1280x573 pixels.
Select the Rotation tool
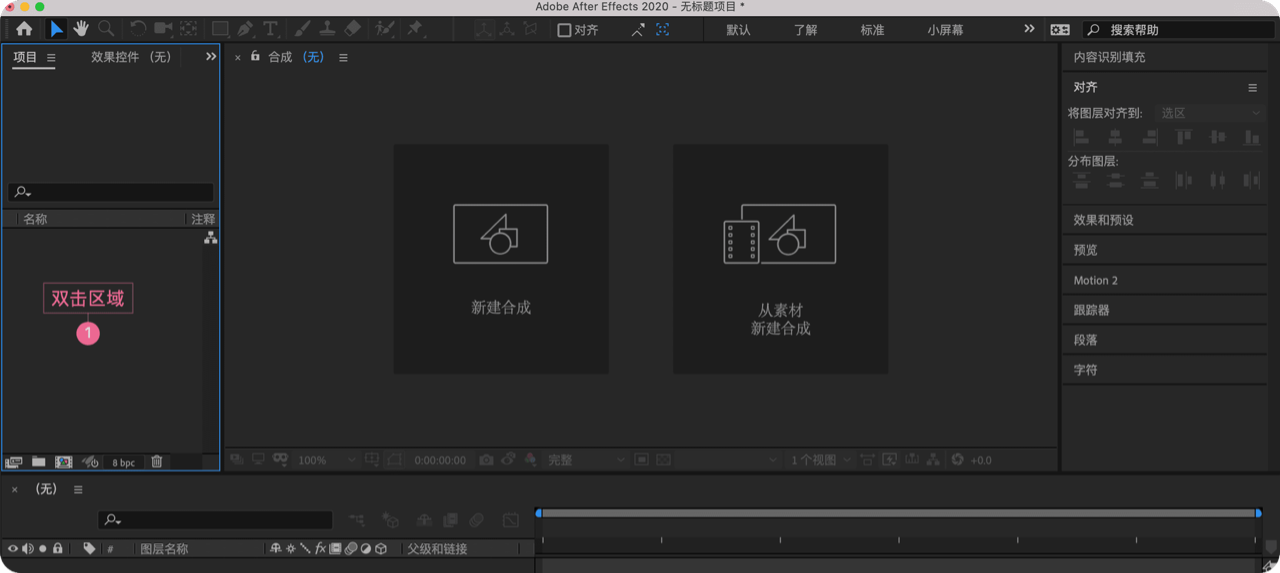pos(137,30)
